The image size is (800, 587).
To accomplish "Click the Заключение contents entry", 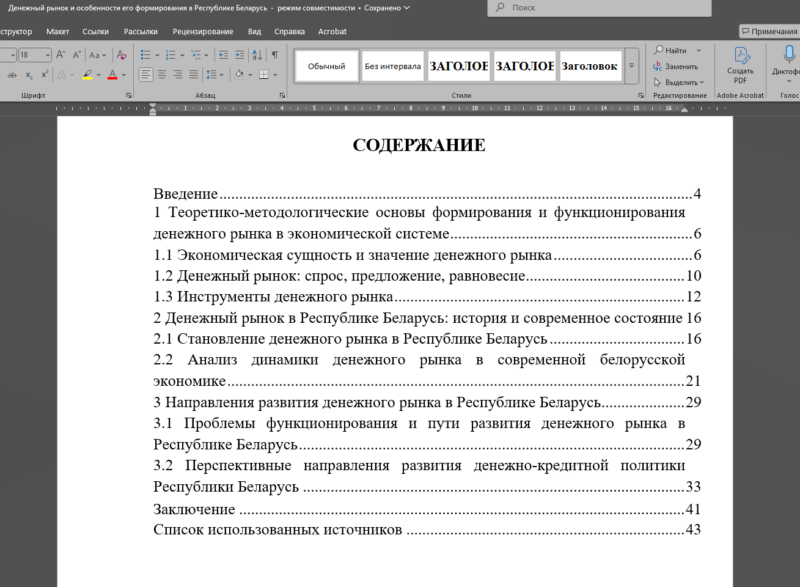I will pos(427,509).
